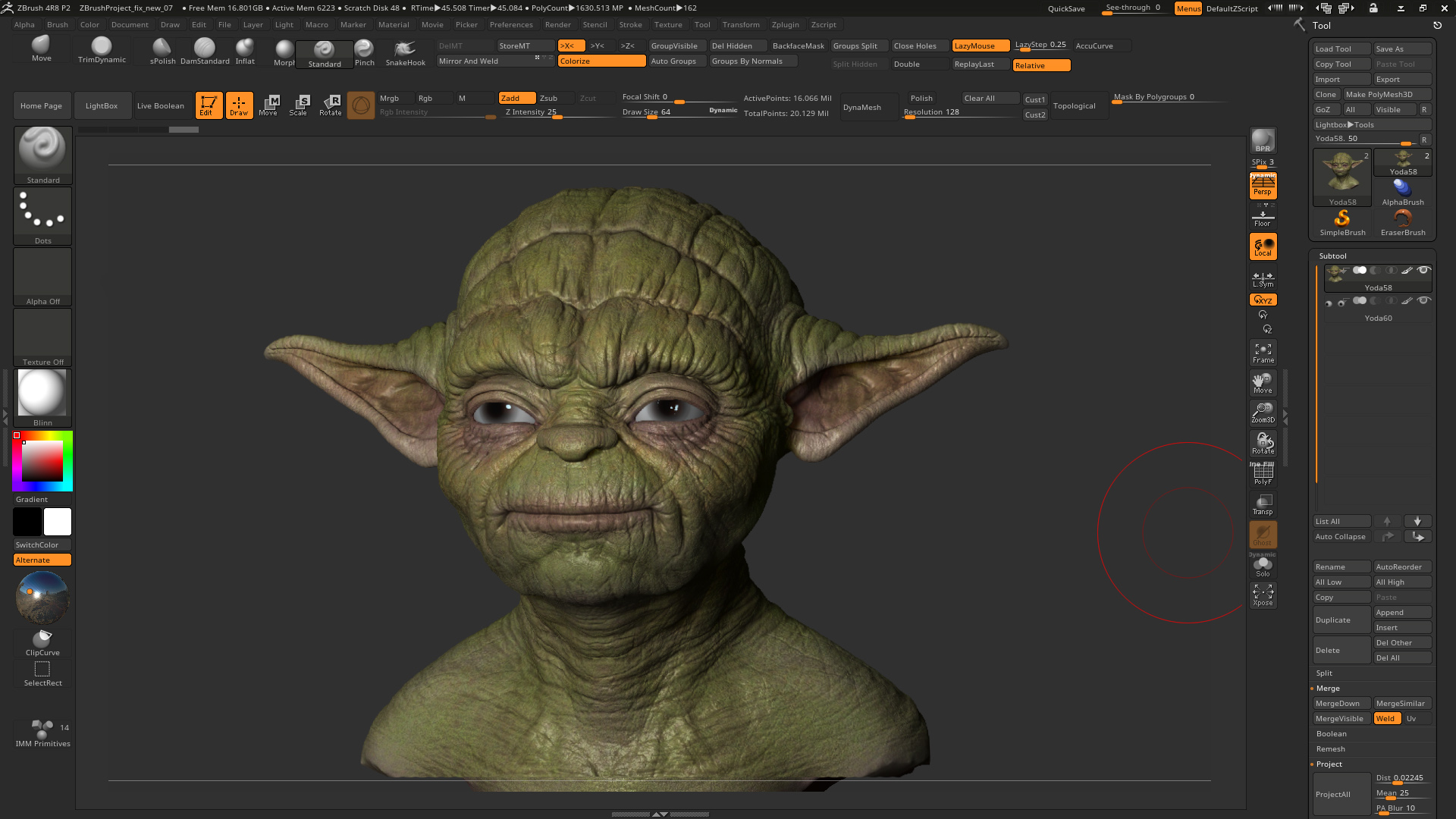Toggle Local symmetry mode

[x=1263, y=246]
